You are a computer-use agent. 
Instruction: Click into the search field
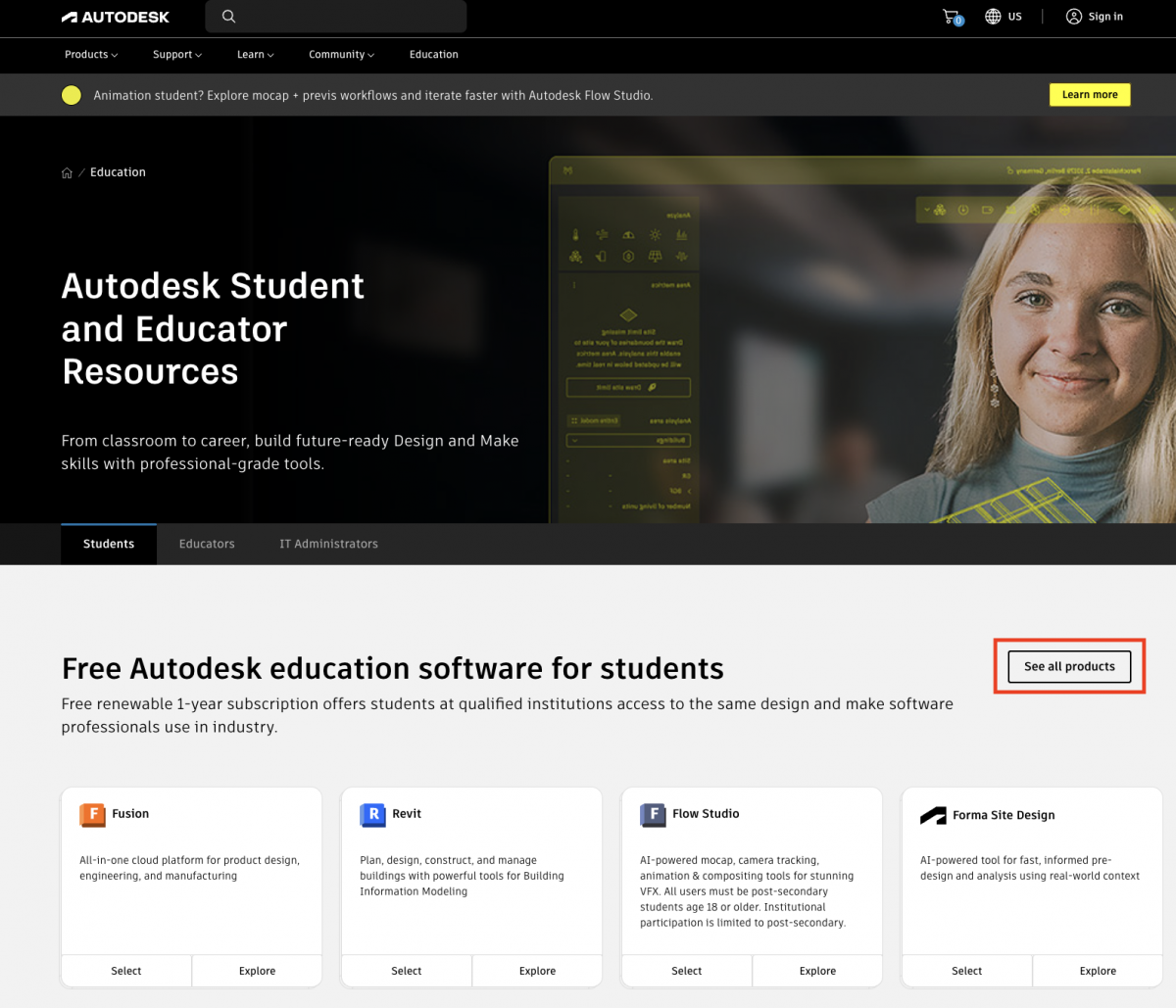point(336,17)
